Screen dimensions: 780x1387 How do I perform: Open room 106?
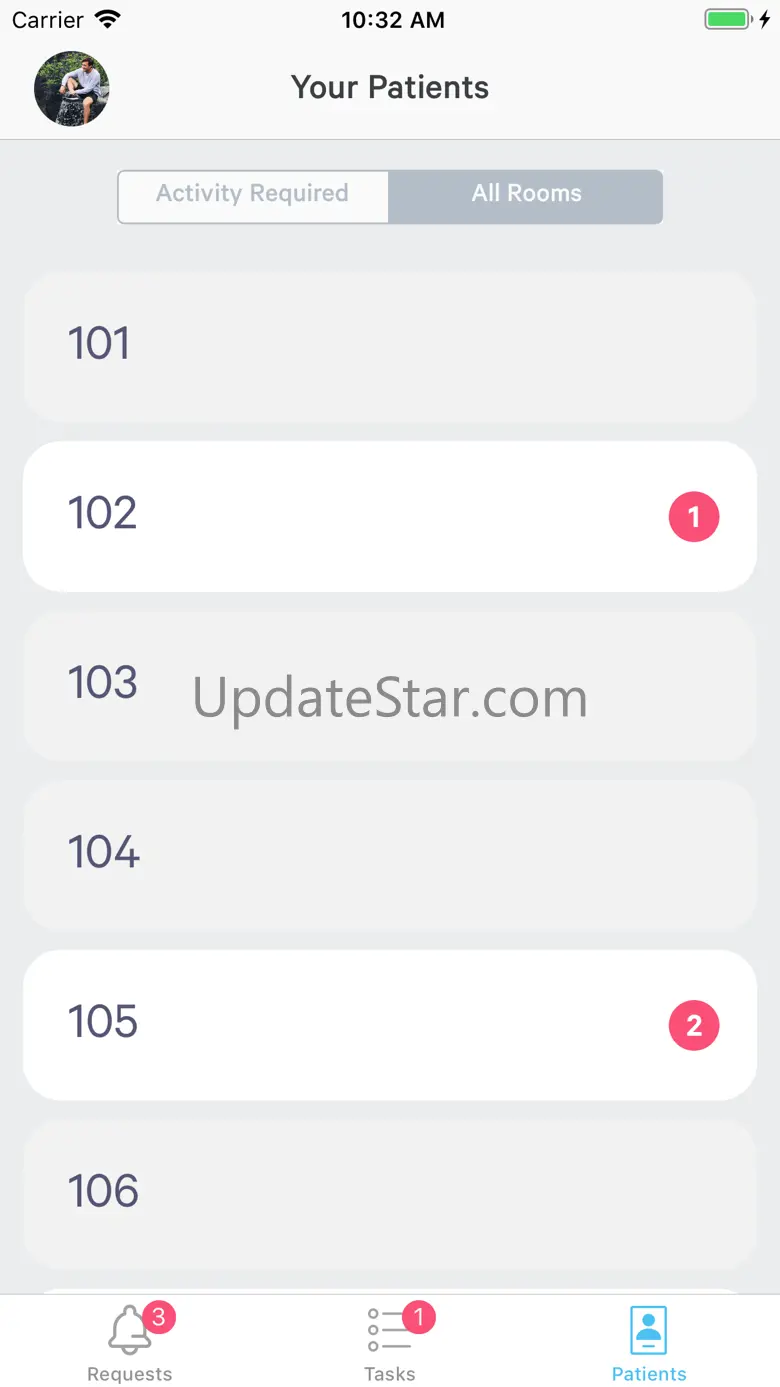tap(390, 1195)
